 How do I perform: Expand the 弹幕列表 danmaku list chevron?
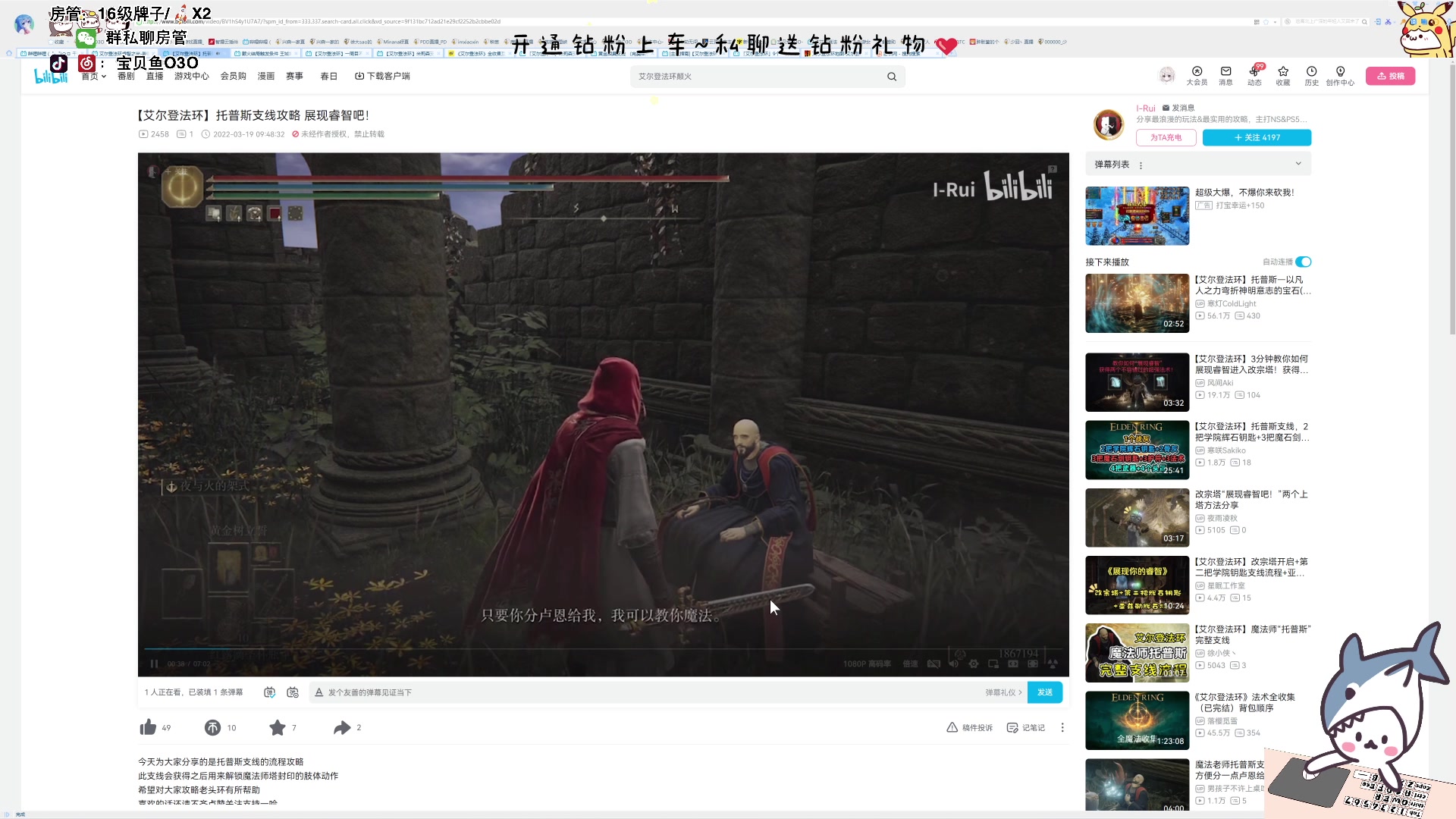pyautogui.click(x=1298, y=164)
